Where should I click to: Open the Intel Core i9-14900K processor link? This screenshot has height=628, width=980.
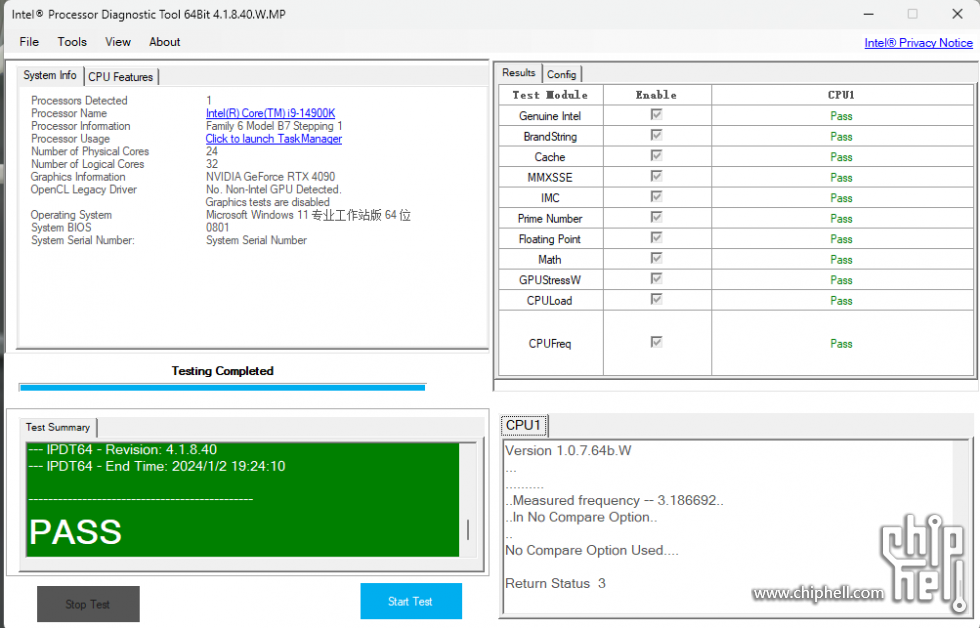271,113
